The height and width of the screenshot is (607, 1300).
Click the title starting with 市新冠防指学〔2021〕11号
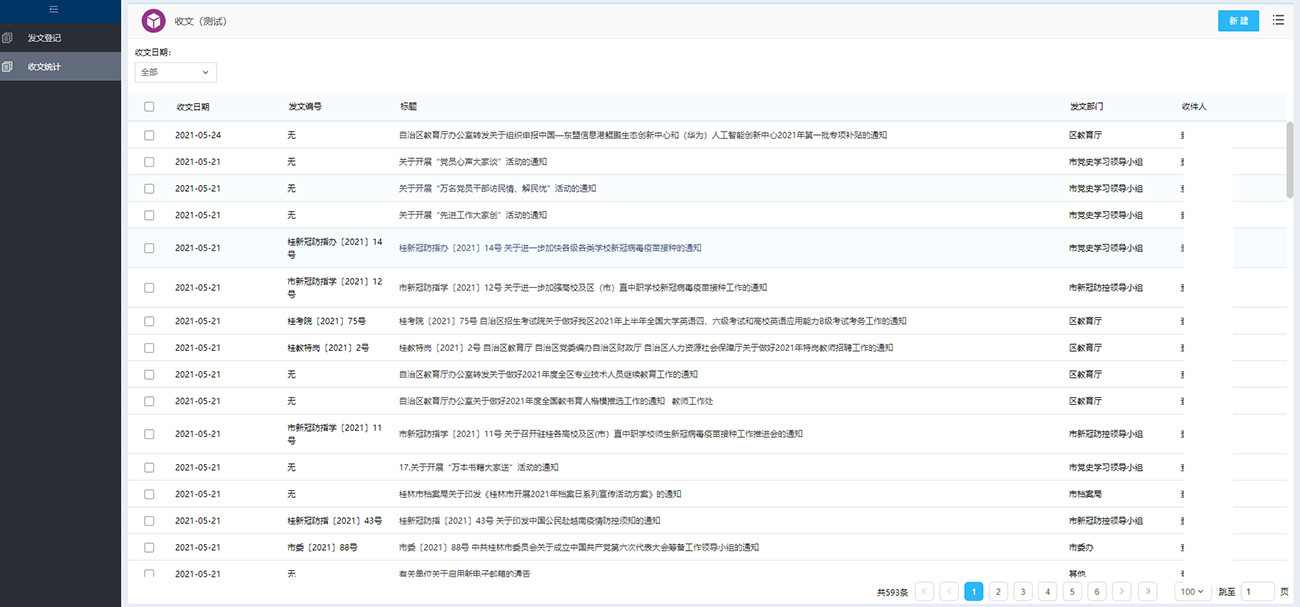pos(600,434)
